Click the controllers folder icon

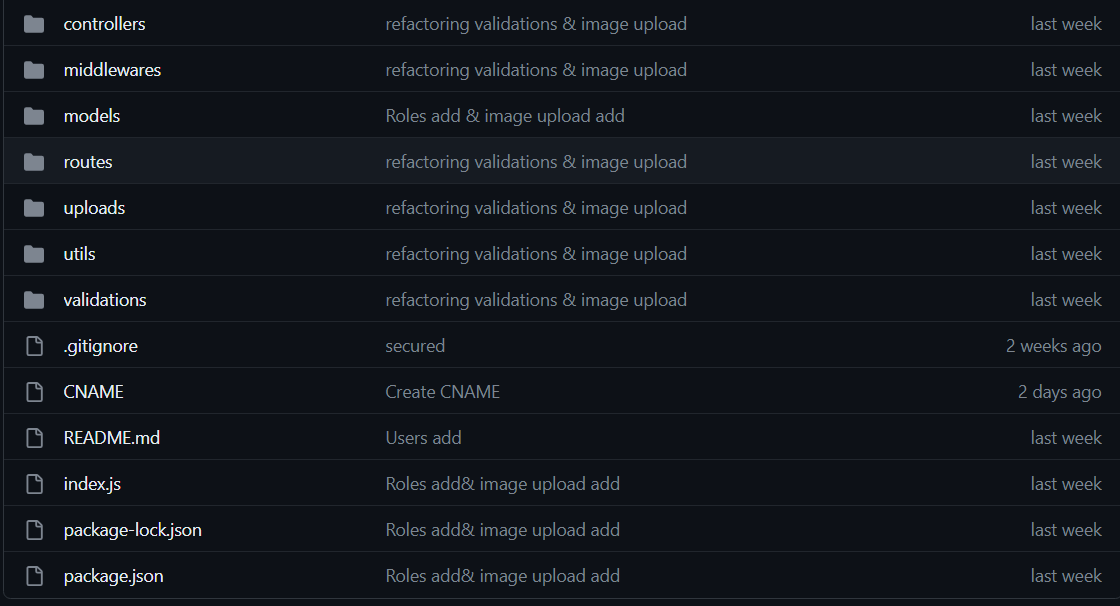coord(34,24)
